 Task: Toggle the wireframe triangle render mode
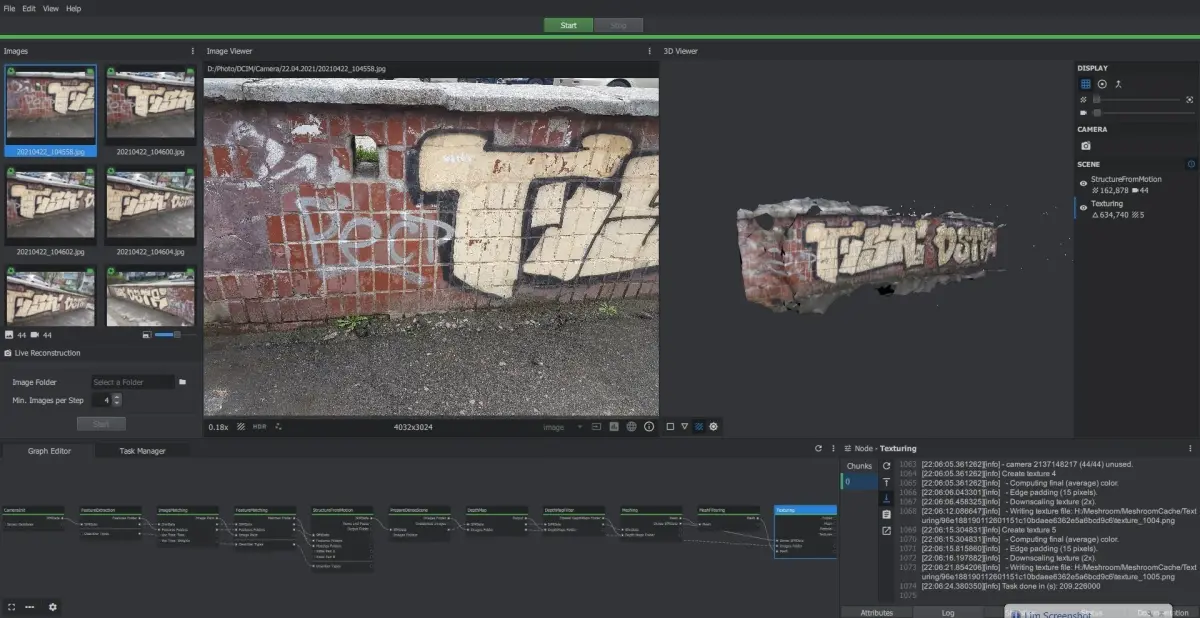684,427
